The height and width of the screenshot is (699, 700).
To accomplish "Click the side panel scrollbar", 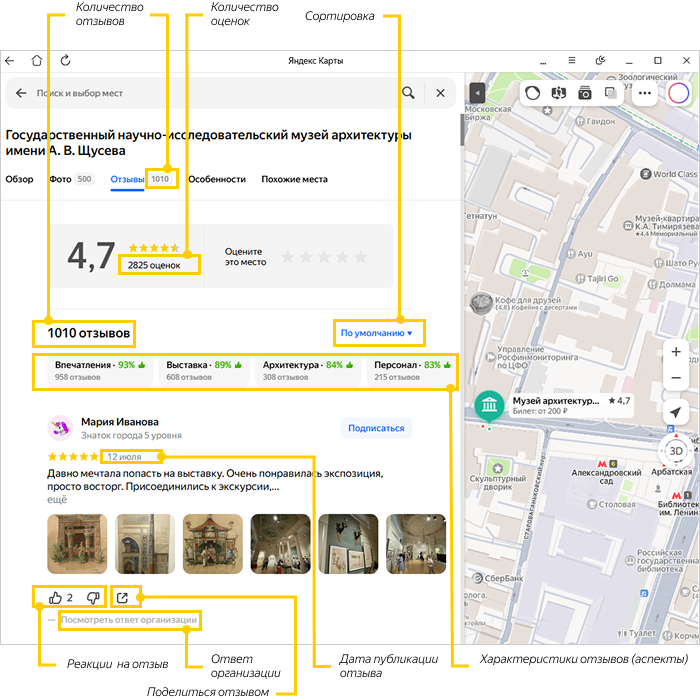I will [462, 129].
